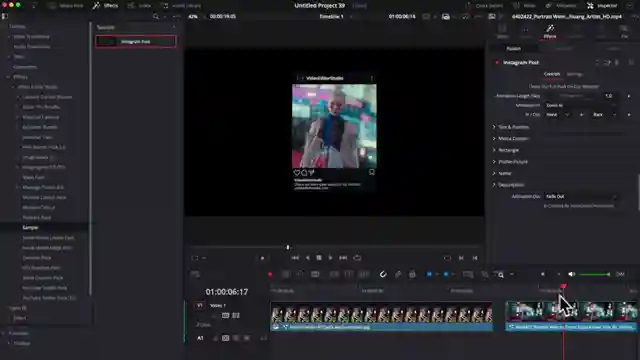Open the Media Pool panel
This screenshot has height=360, width=640.
[65, 6]
